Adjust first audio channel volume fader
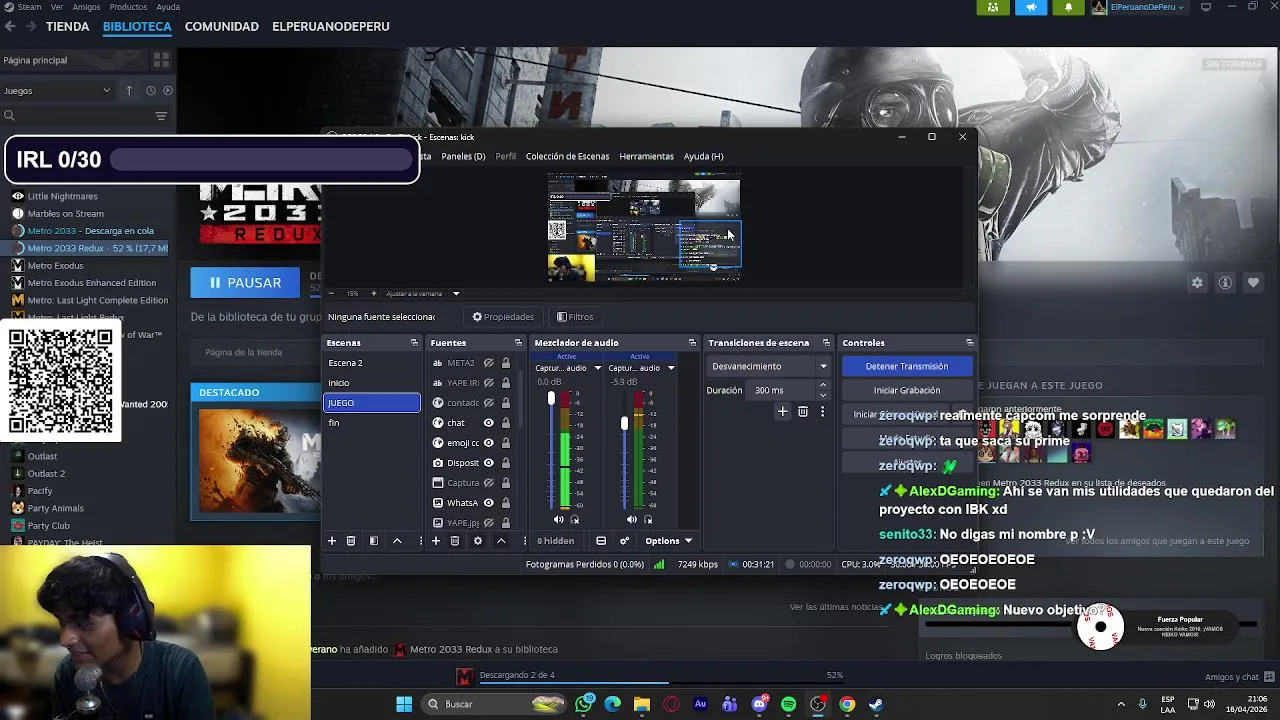The width and height of the screenshot is (1280, 720). click(x=551, y=399)
